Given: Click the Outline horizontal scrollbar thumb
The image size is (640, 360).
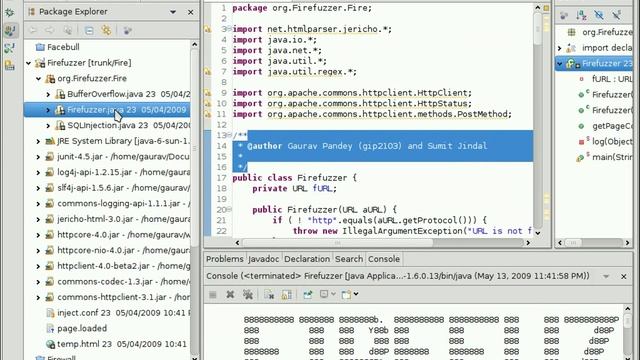Looking at the screenshot, I should [x=573, y=243].
